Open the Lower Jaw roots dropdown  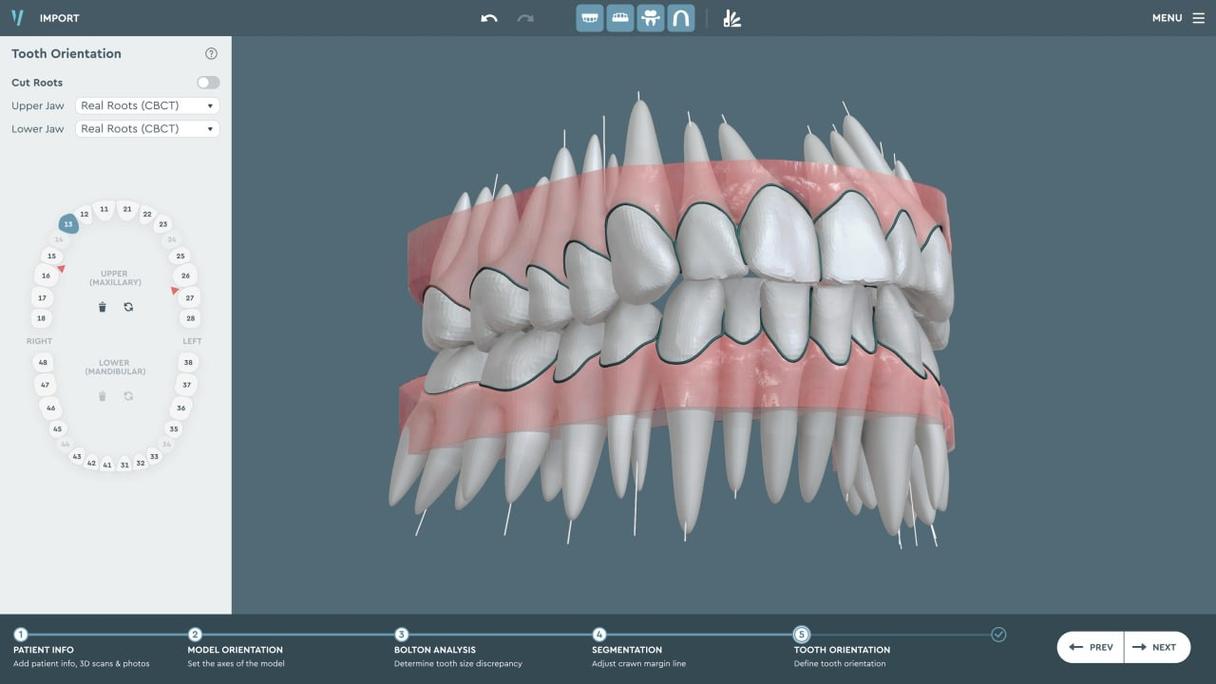[147, 129]
